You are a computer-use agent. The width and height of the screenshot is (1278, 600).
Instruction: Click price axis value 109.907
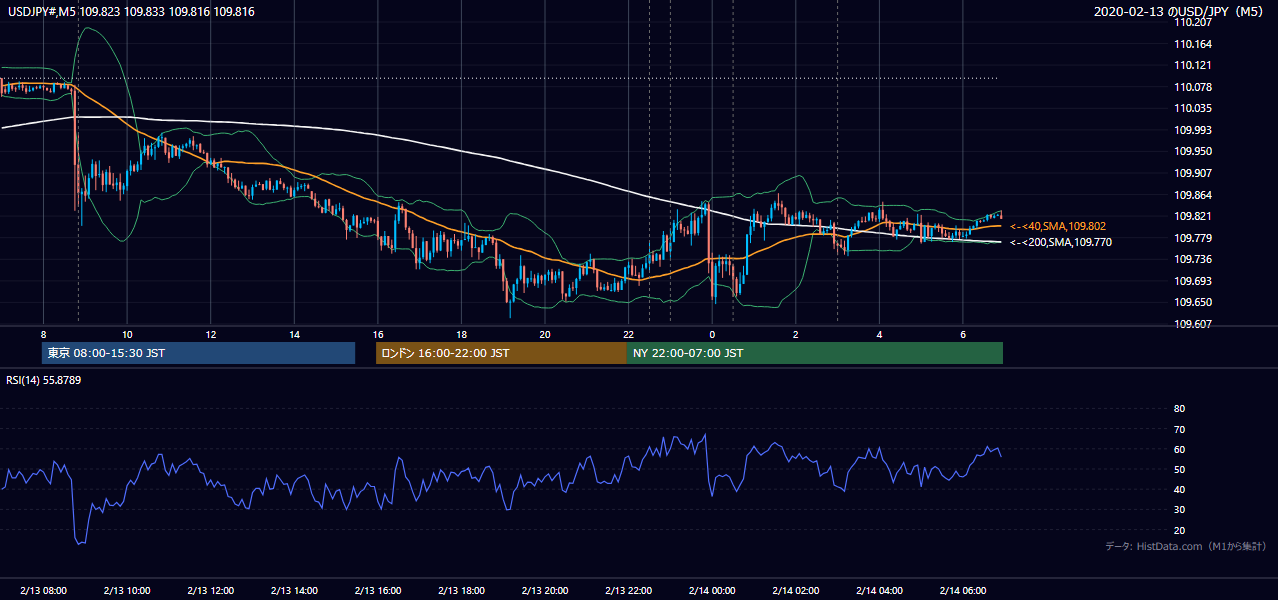click(x=1194, y=173)
